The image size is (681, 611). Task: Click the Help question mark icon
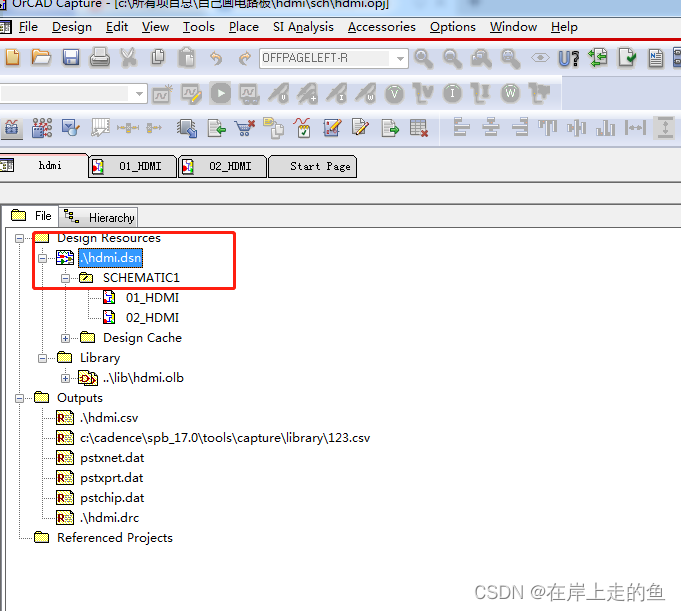click(568, 58)
